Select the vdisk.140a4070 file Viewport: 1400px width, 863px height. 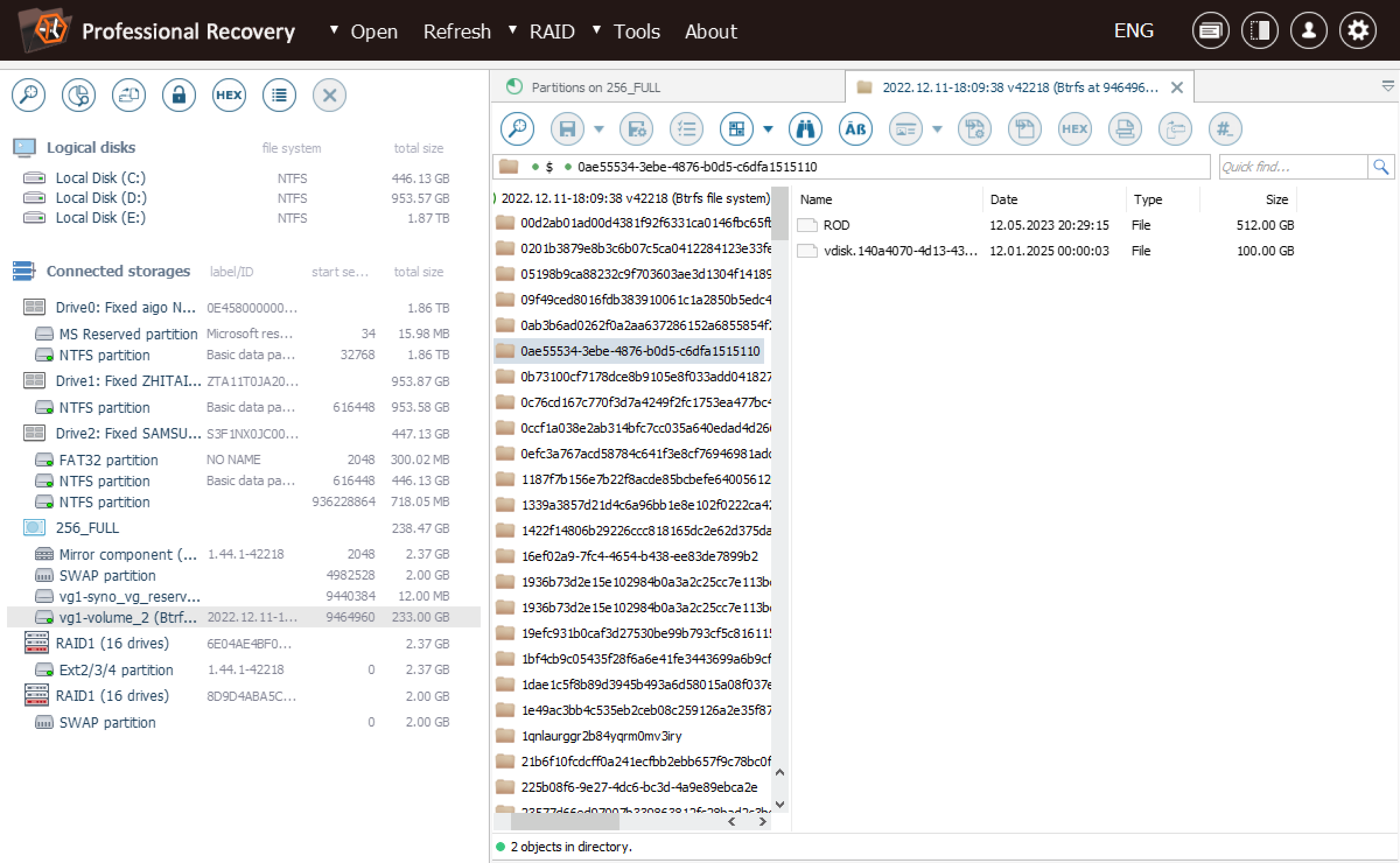tap(1046, 251)
